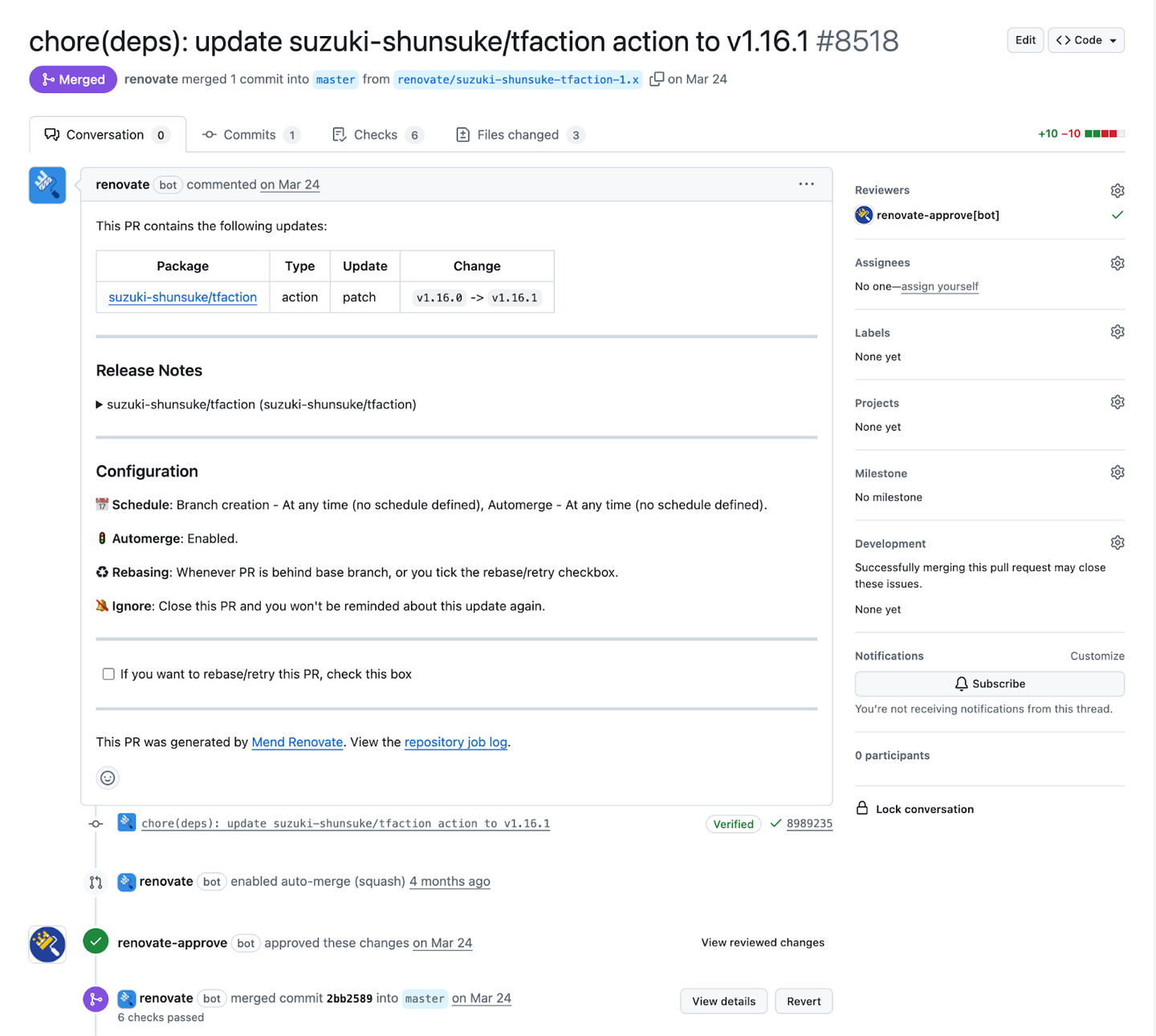The height and width of the screenshot is (1036, 1156).
Task: Expand the suzuki-shunsuke/tfaction release notes
Action: (x=100, y=404)
